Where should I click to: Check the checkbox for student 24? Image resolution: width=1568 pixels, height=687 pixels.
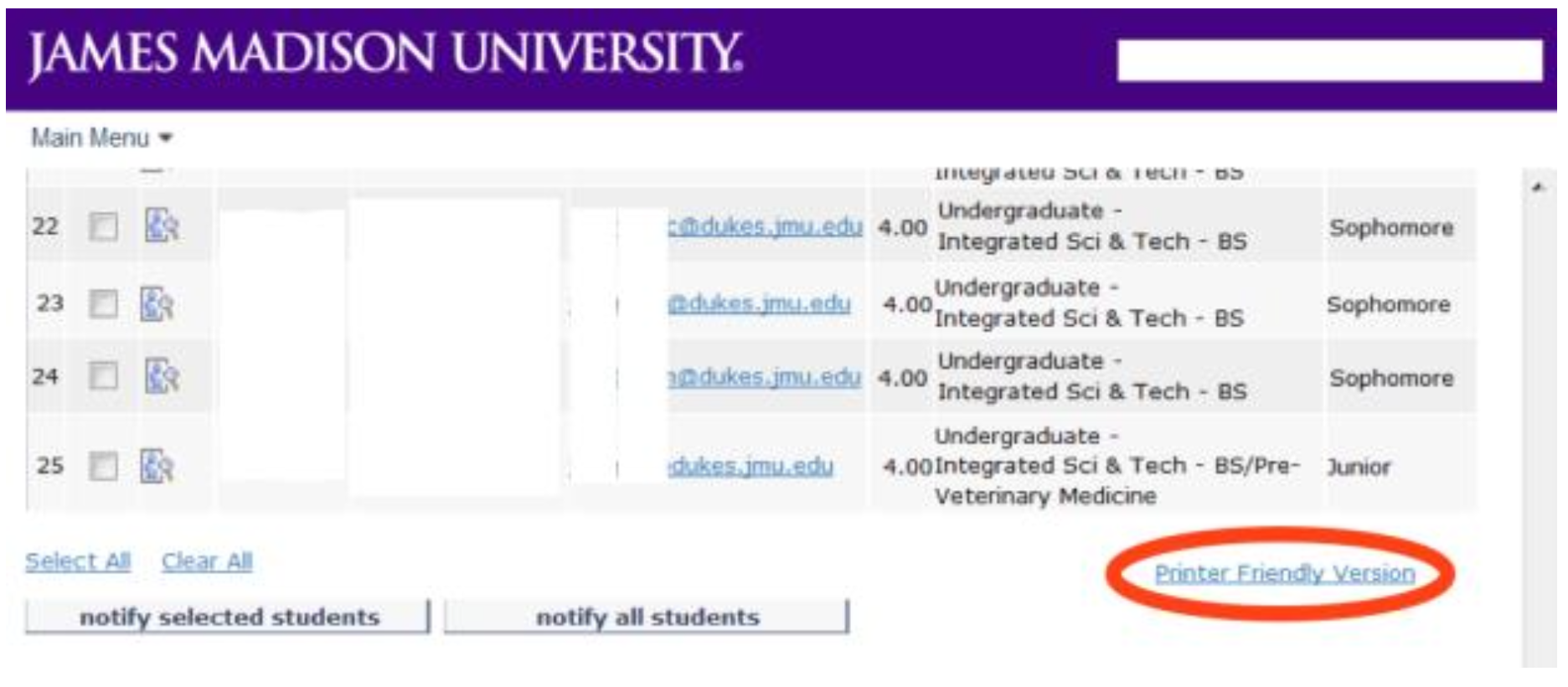coord(103,376)
